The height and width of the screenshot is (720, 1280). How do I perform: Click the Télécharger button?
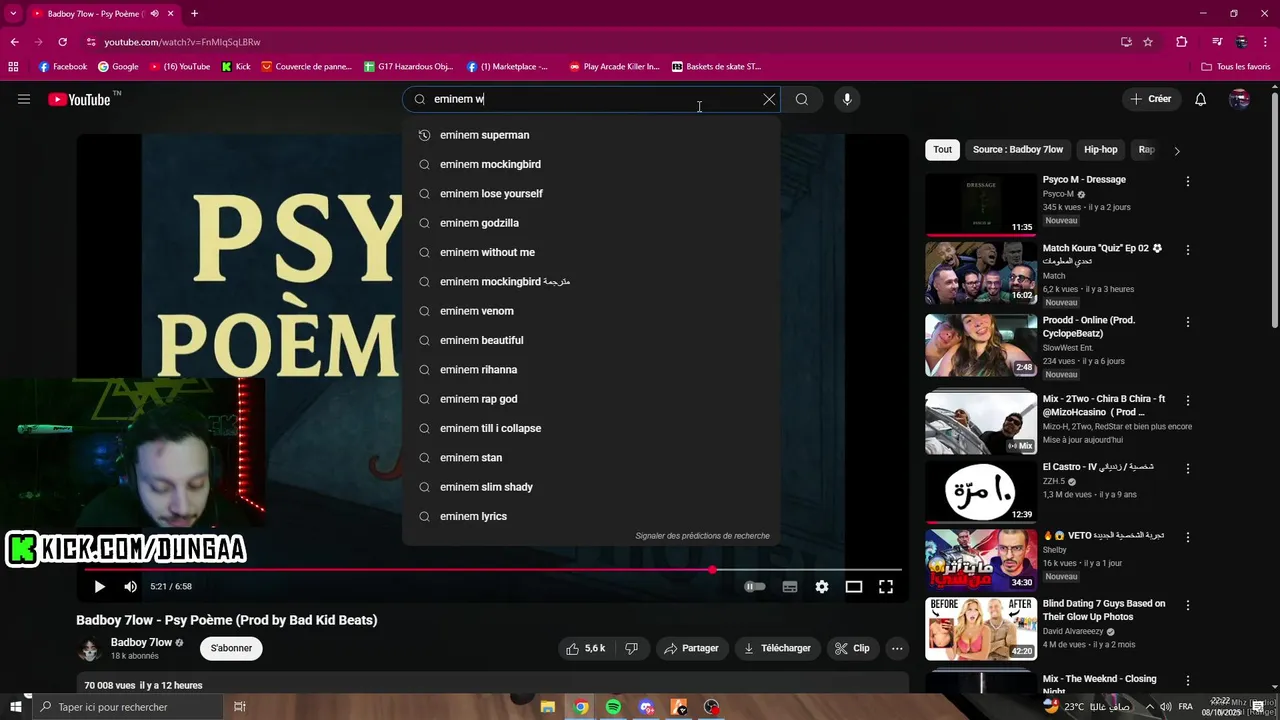pos(777,648)
